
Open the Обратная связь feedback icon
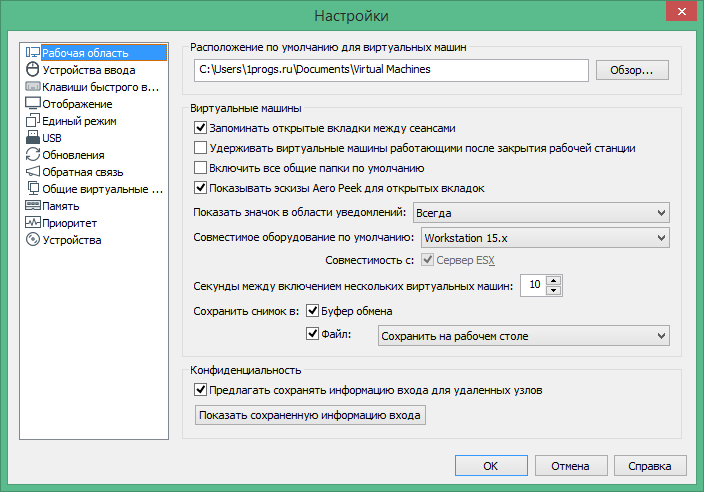(32, 172)
